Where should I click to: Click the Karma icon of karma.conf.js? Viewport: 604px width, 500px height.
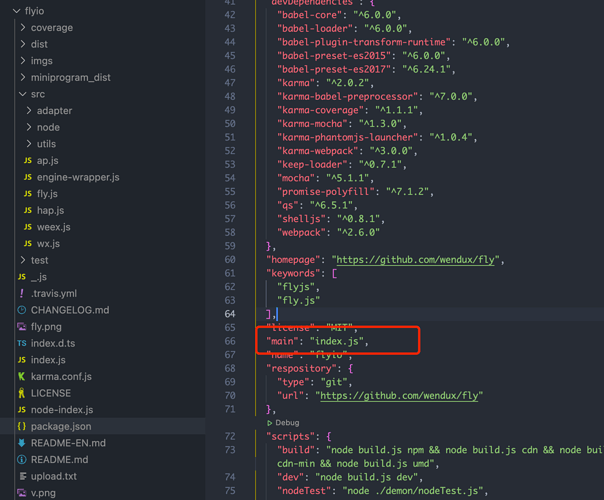point(22,376)
